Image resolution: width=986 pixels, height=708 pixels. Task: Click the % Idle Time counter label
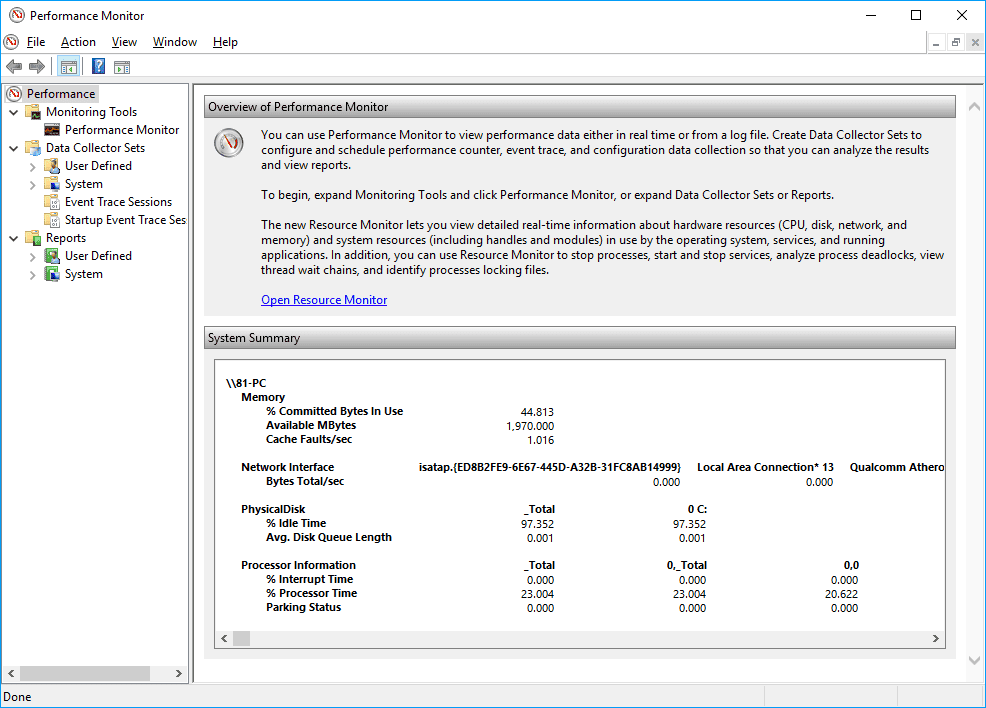pyautogui.click(x=296, y=523)
